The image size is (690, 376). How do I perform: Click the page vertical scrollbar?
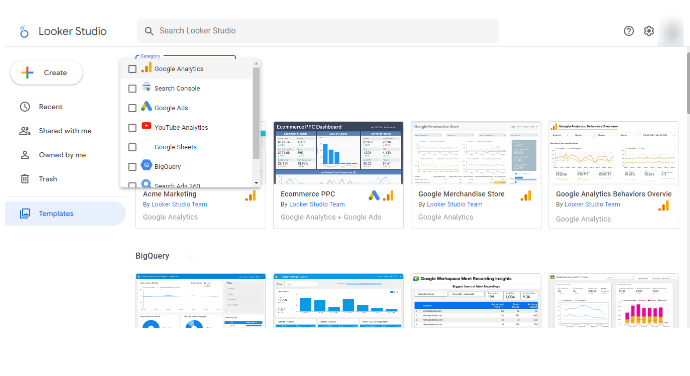pos(688,83)
